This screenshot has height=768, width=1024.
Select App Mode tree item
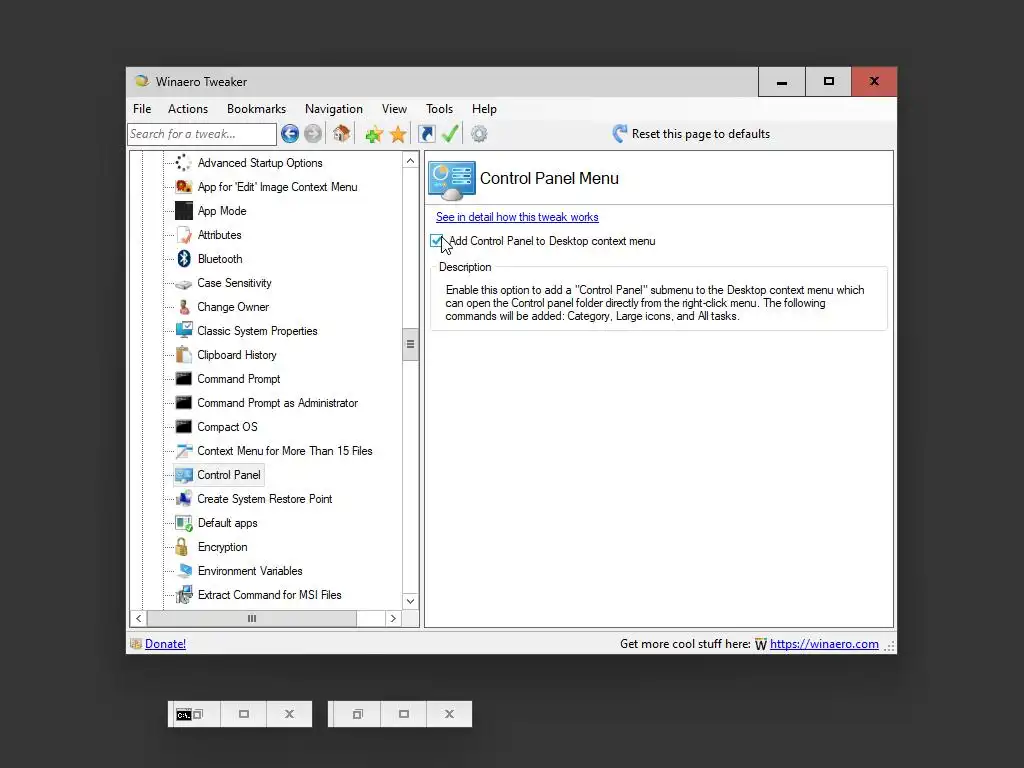pyautogui.click(x=222, y=211)
